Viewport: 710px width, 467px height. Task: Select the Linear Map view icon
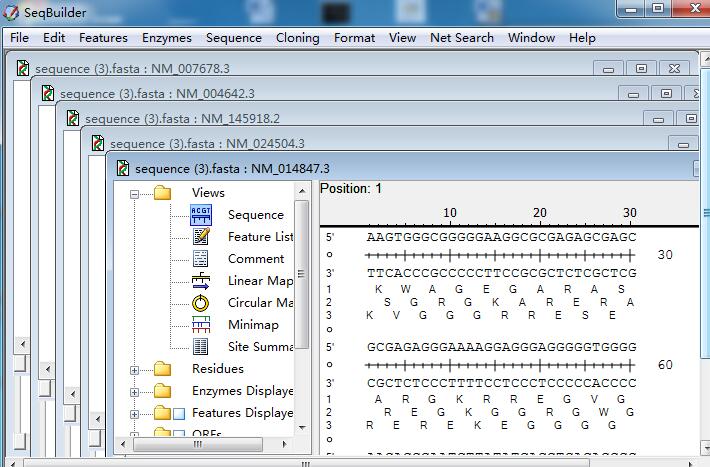point(201,281)
